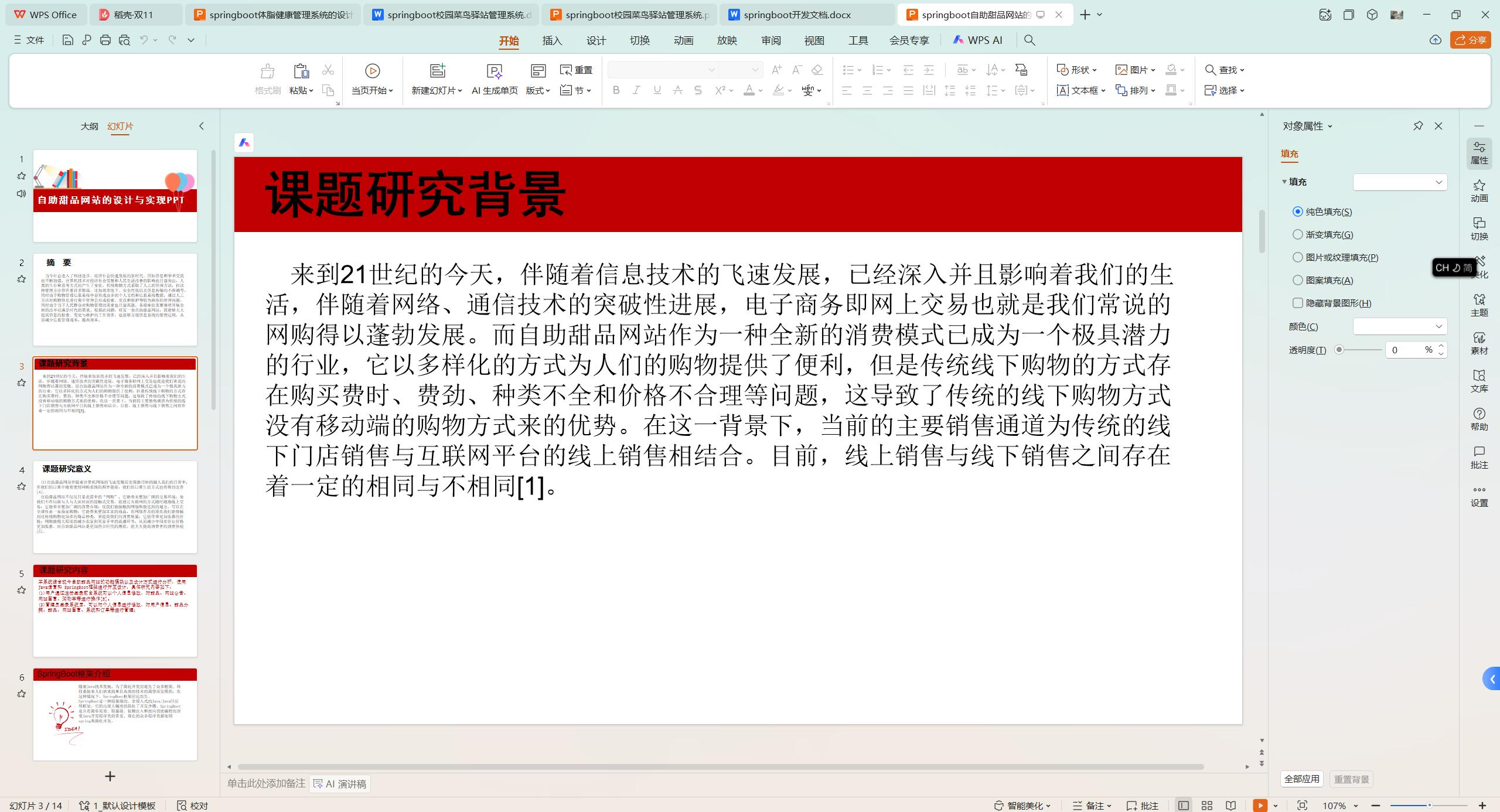Click the AI 演讲稿 button
Screen dimensions: 1500x812
coord(340,784)
